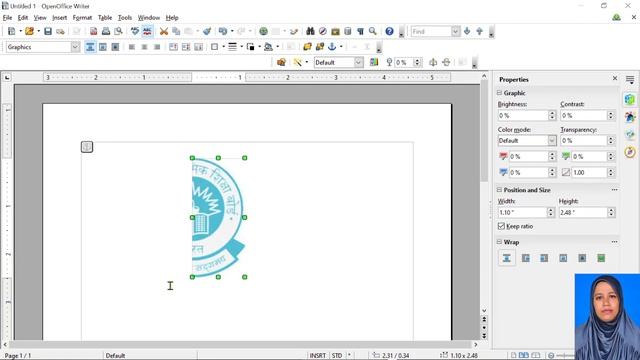Toggle INSRT insert mode in status bar
The height and width of the screenshot is (360, 640).
pyautogui.click(x=318, y=356)
